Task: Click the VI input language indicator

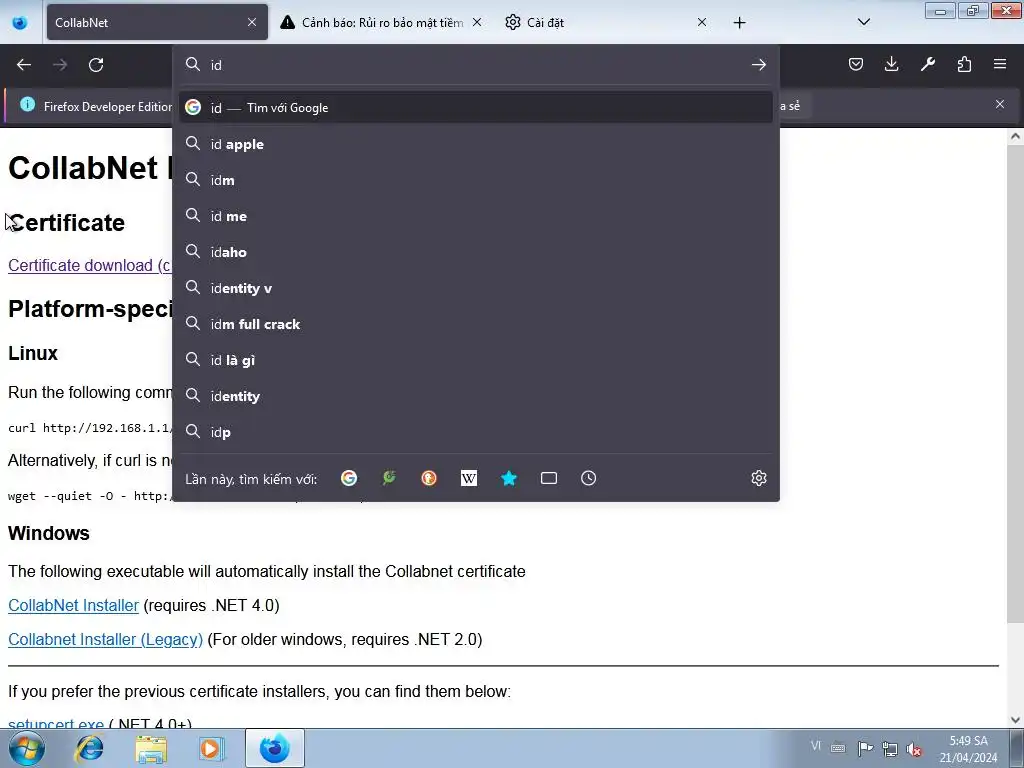Action: [816, 746]
